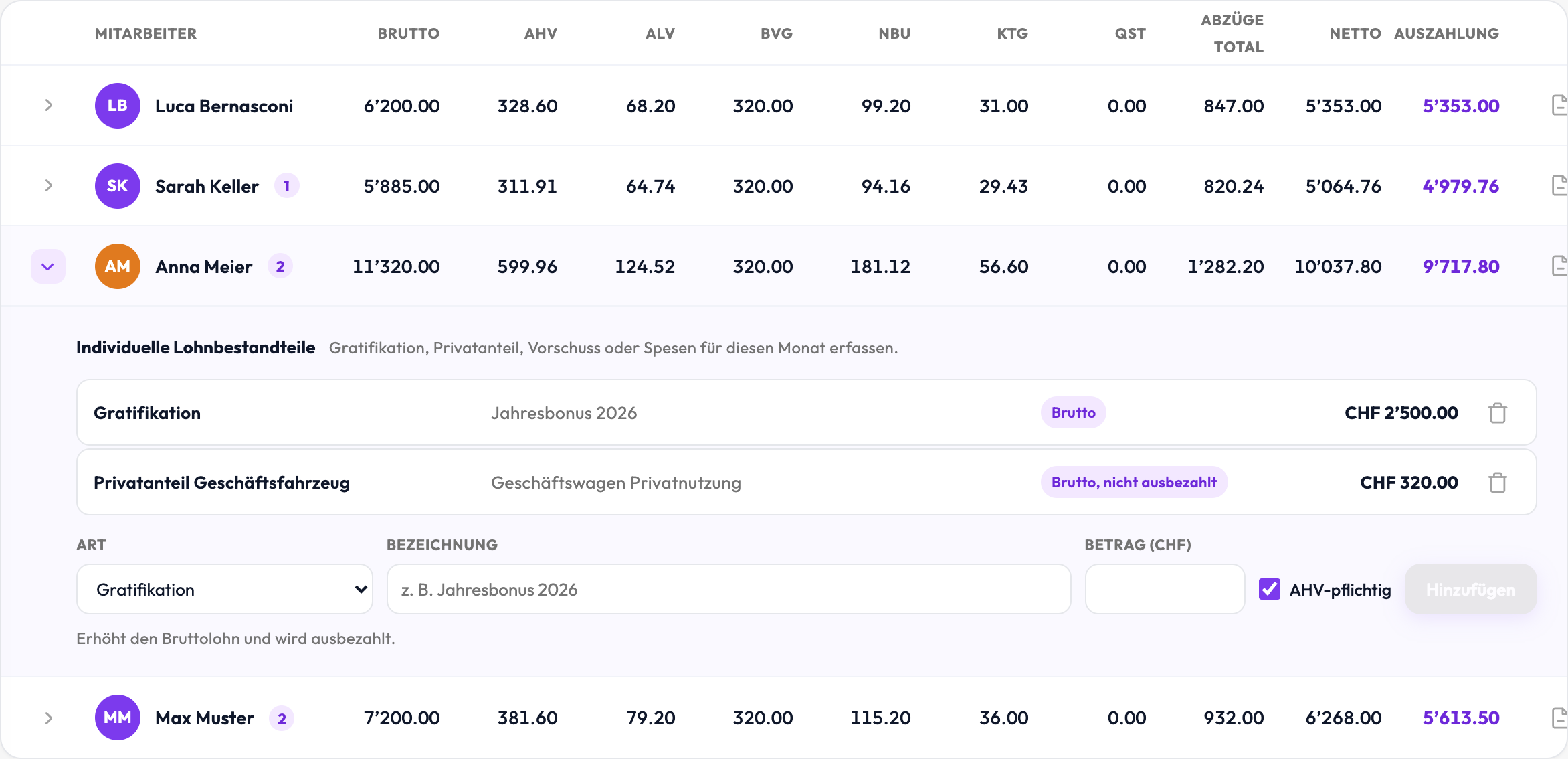Click the BRUTTO column header
Viewport: 1568px width, 759px height.
pos(408,33)
